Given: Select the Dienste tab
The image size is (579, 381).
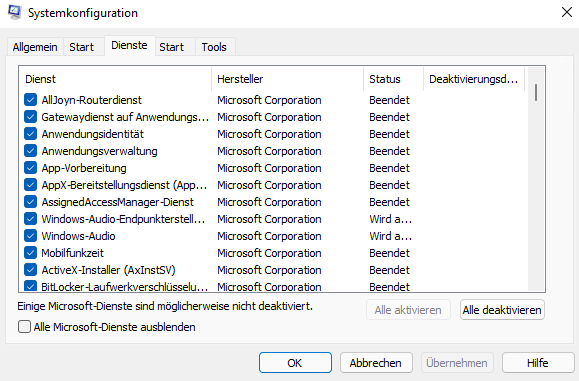Looking at the screenshot, I should 129,45.
